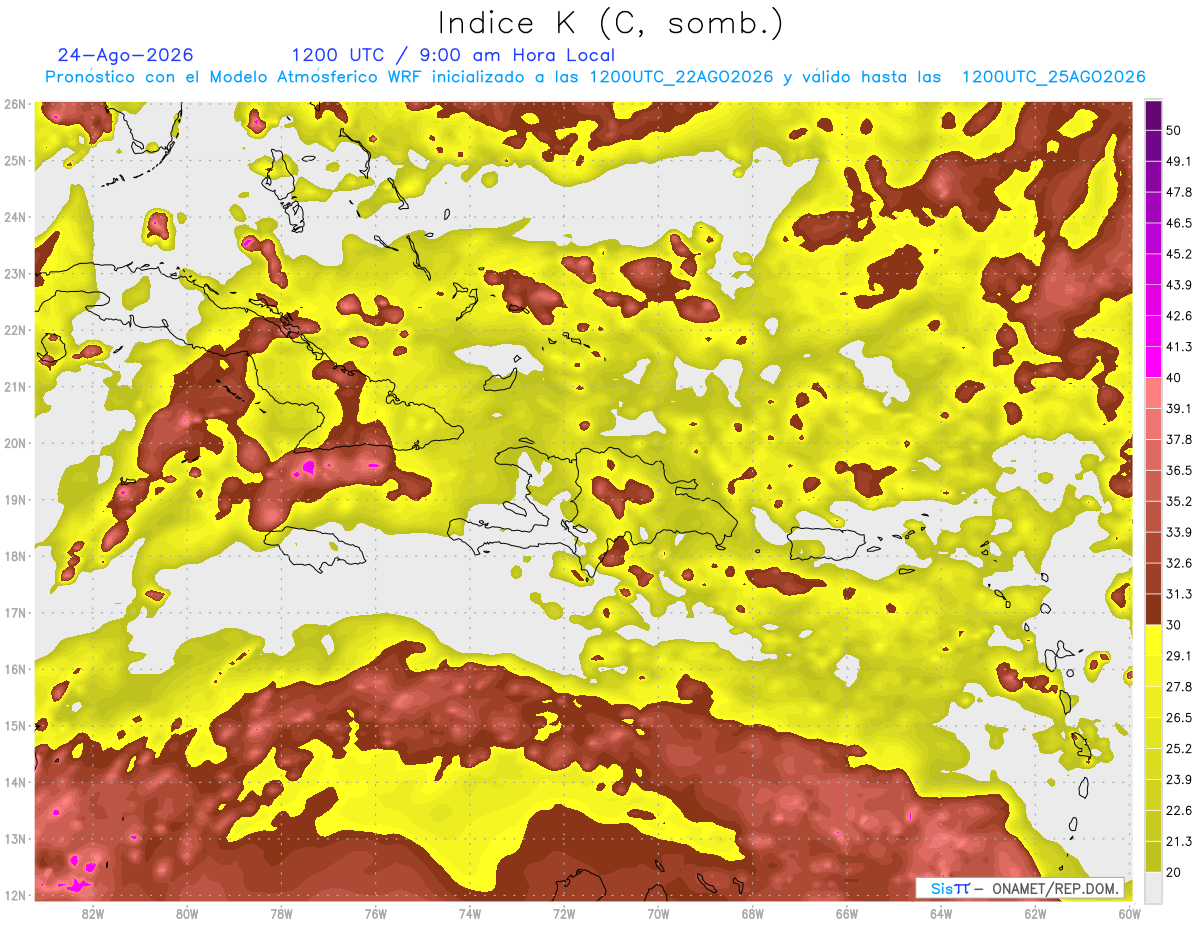Image resolution: width=1200 pixels, height=927 pixels.
Task: Click colorbar value 36.5
Action: click(x=1179, y=470)
